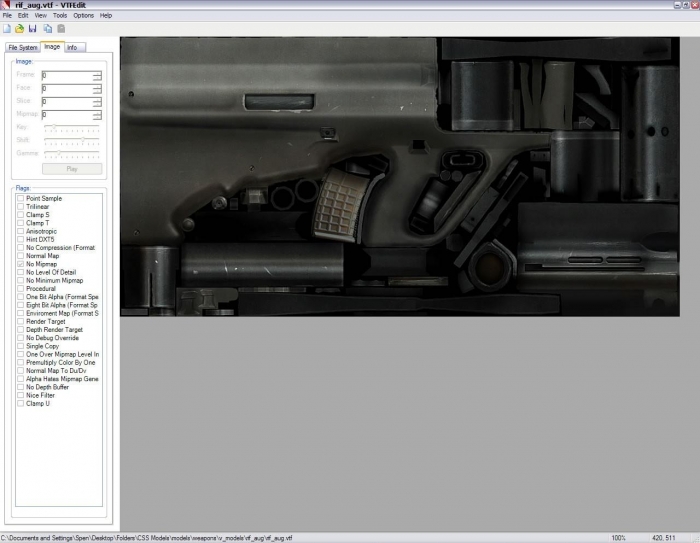Check the Nice Filter flag
The image size is (700, 543).
[x=21, y=395]
